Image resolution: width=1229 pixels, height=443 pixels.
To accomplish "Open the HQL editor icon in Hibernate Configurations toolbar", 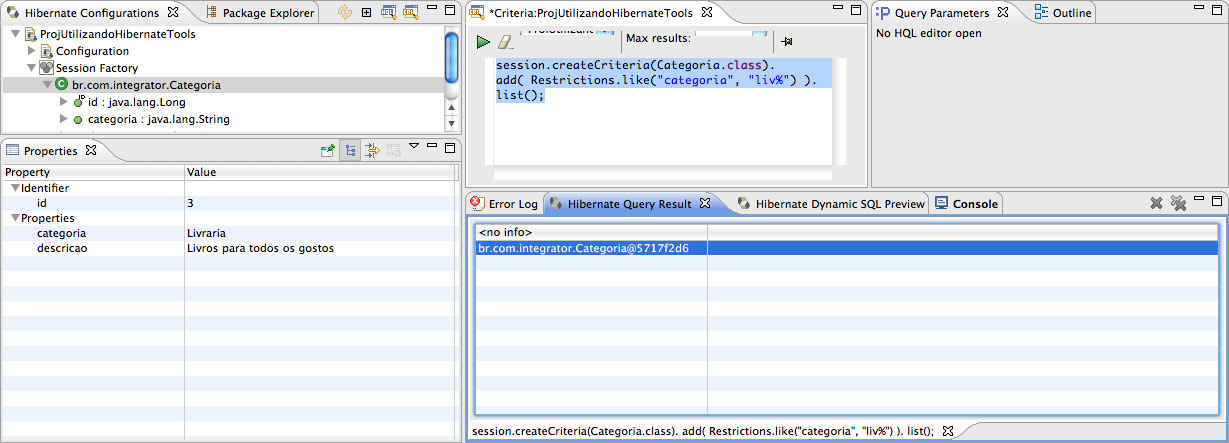I will point(388,13).
